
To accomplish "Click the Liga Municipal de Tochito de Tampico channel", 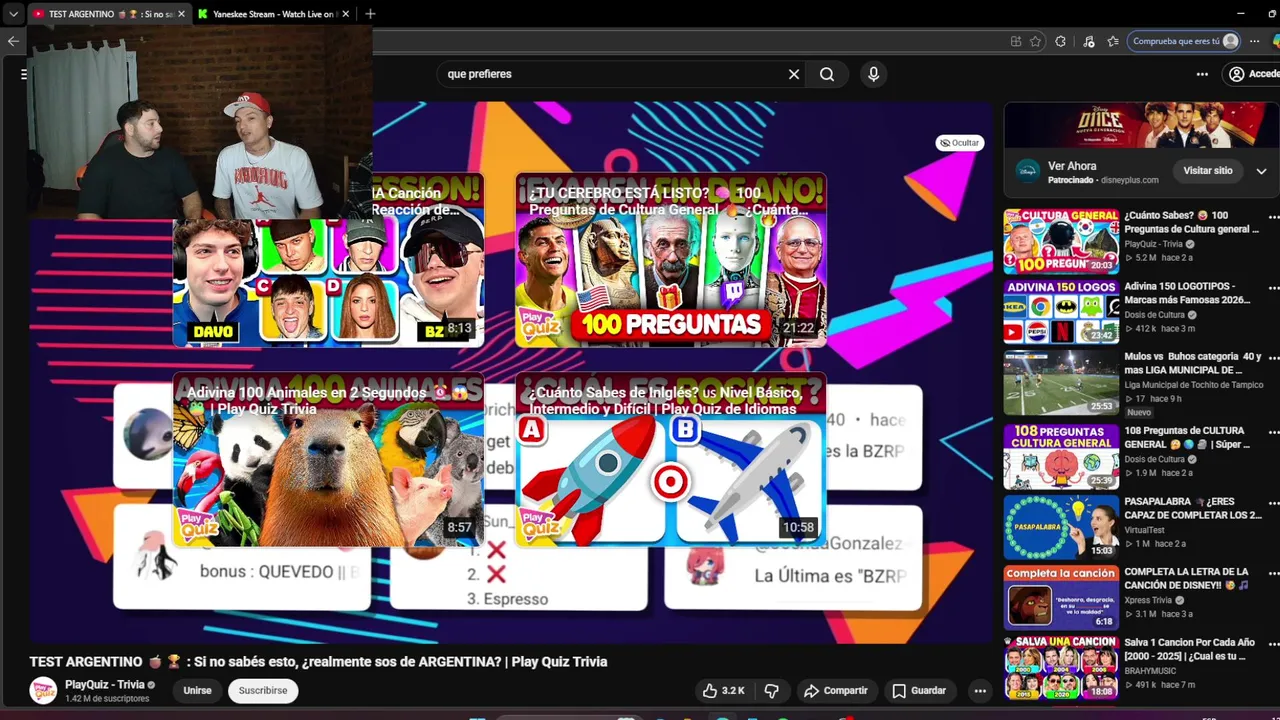I will (1194, 385).
